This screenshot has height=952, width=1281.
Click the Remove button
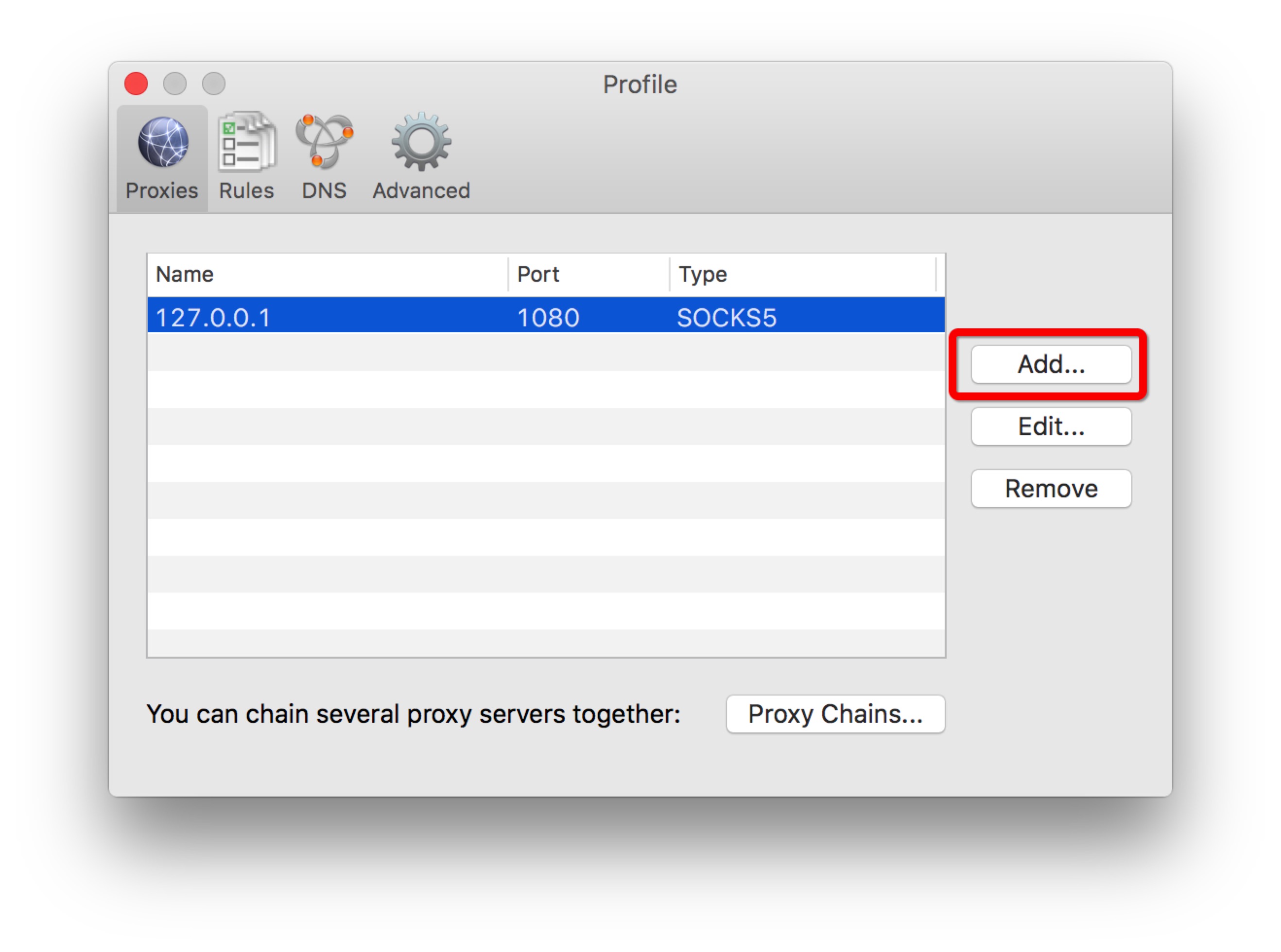pos(1050,489)
